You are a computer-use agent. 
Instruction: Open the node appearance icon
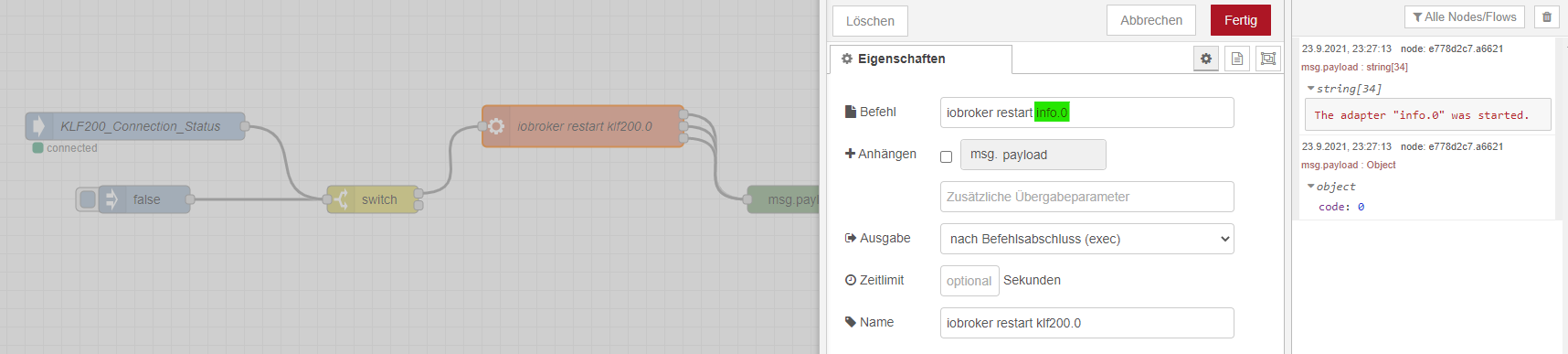[x=1268, y=59]
